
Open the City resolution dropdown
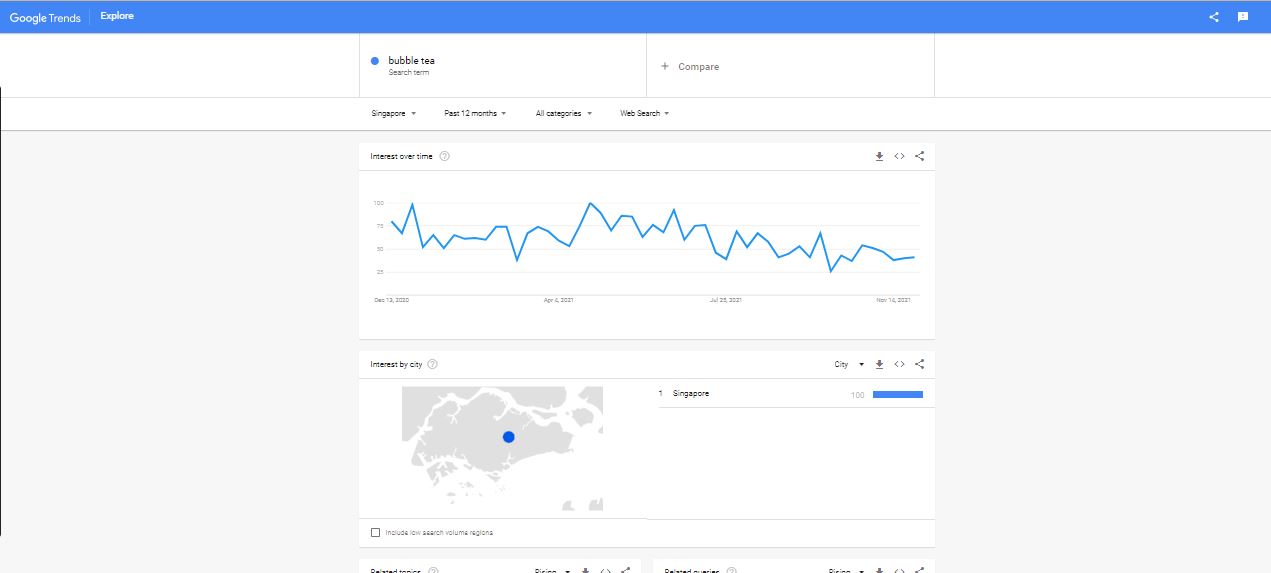(849, 364)
